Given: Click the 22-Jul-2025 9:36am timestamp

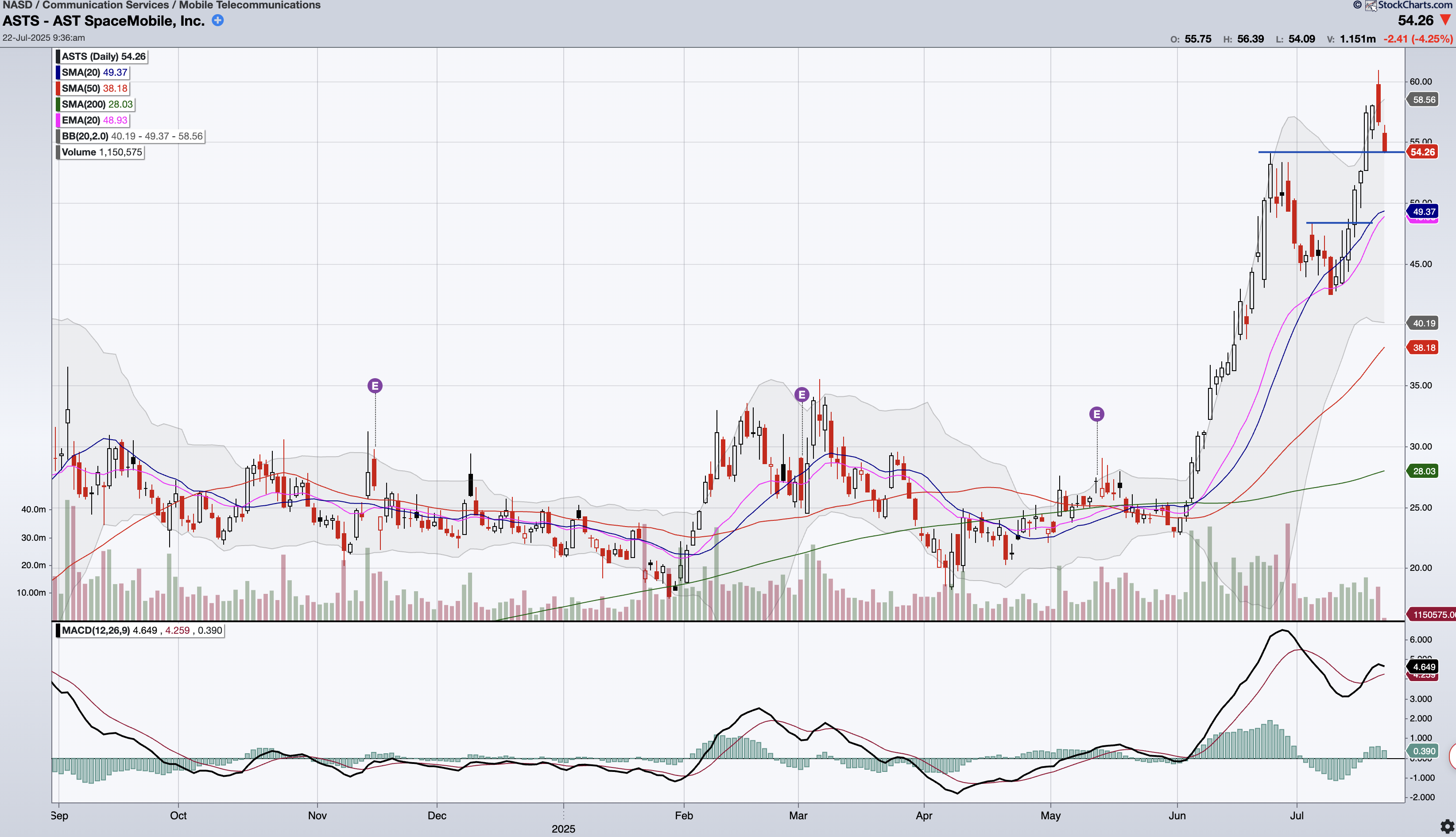Looking at the screenshot, I should click(44, 38).
